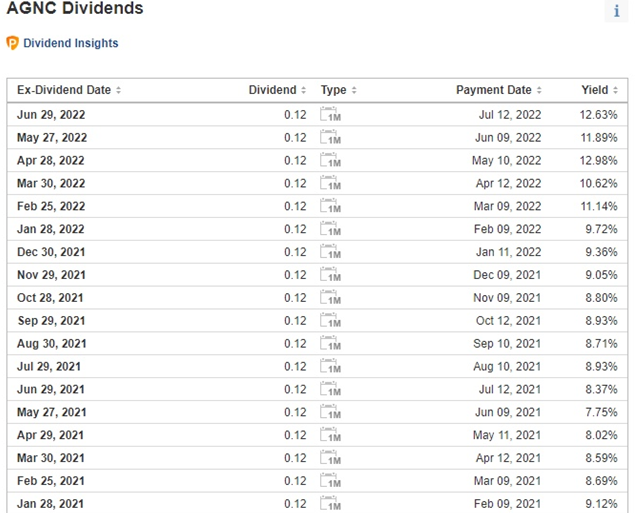
Task: Click the 1M type icon for Jan 28, 2021
Action: point(330,503)
